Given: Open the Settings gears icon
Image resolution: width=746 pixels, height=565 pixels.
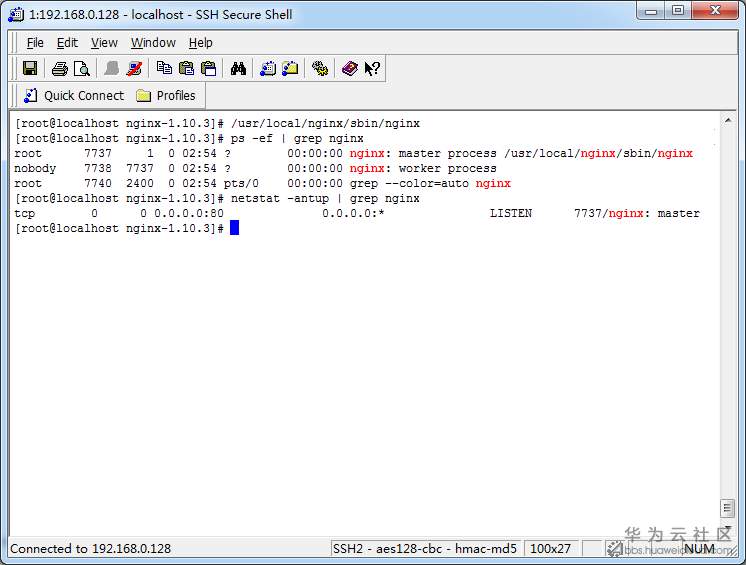Looking at the screenshot, I should [x=320, y=68].
